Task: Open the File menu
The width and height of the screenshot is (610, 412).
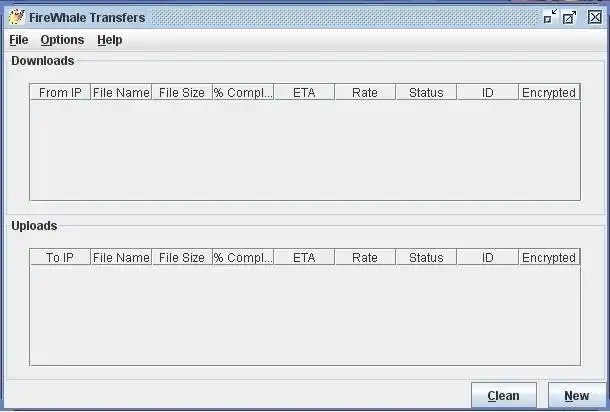Action: pyautogui.click(x=19, y=40)
